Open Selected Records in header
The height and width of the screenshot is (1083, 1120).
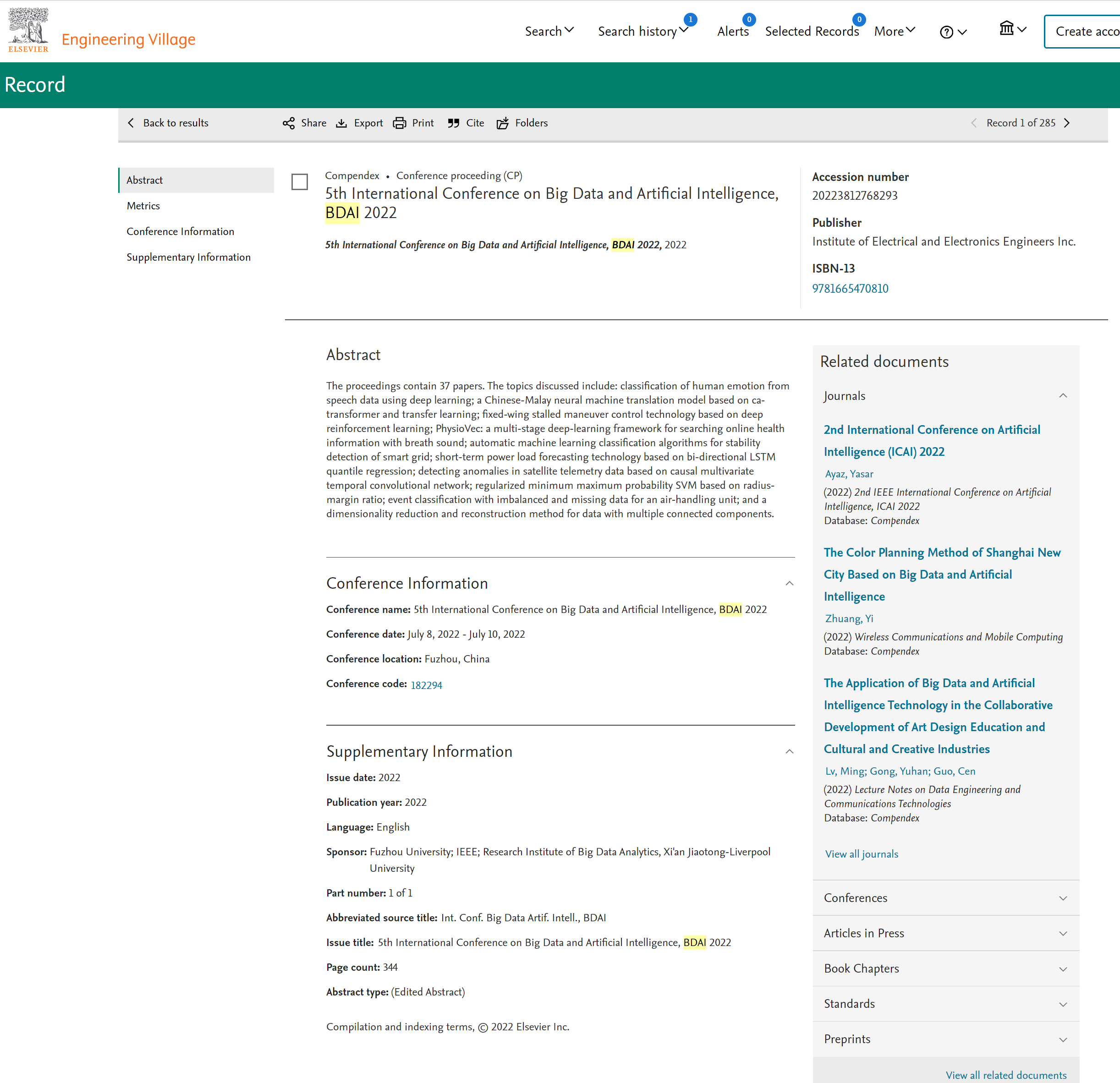click(x=812, y=32)
